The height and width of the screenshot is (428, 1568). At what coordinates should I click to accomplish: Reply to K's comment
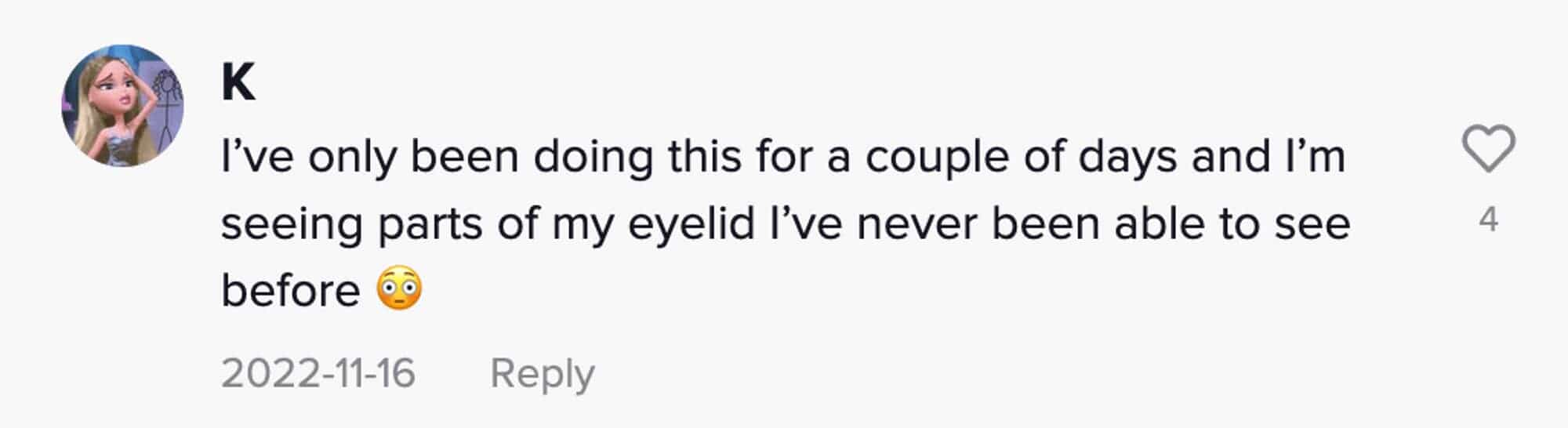coord(542,373)
